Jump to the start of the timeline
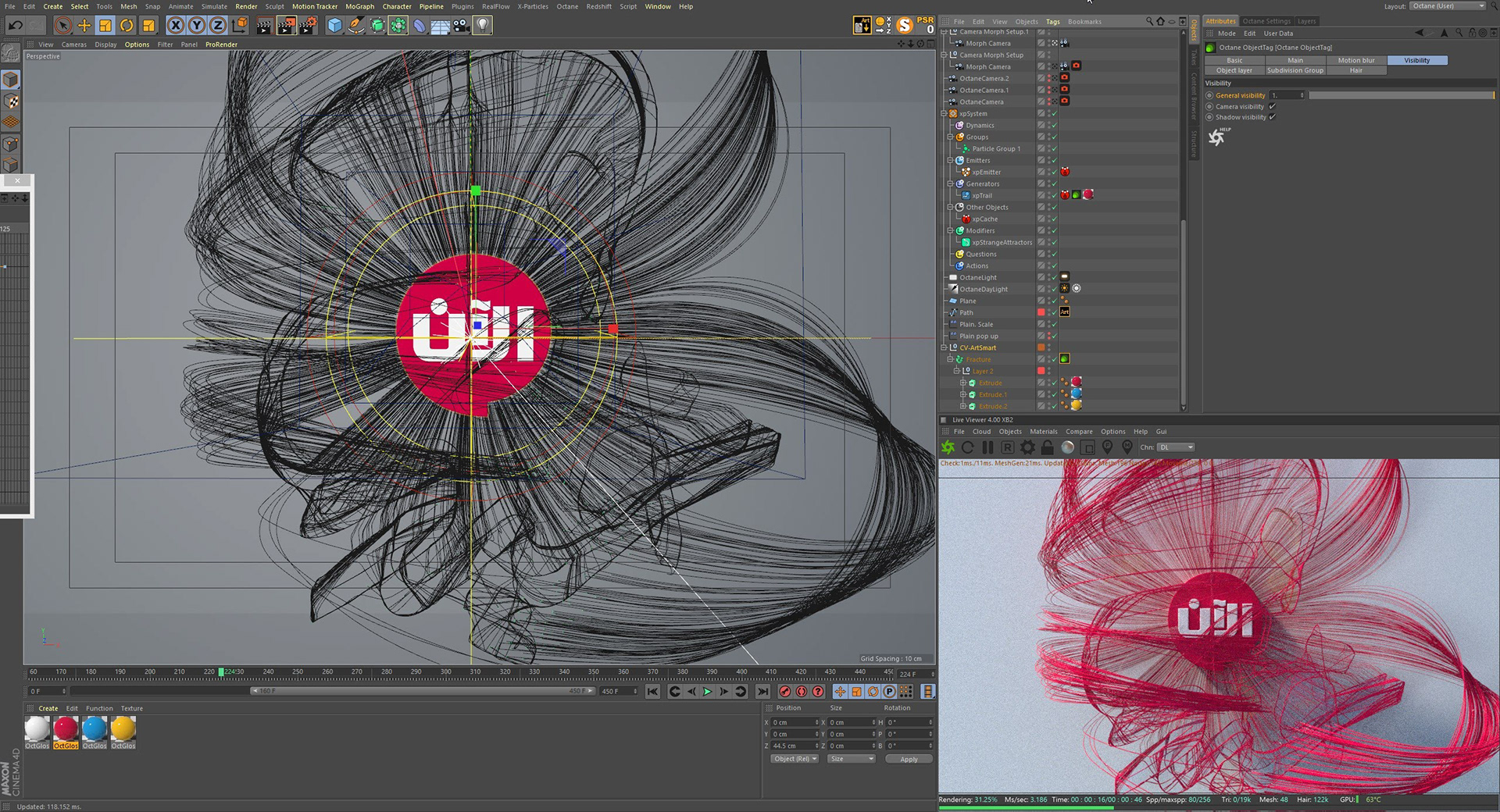The width and height of the screenshot is (1500, 812). (653, 692)
